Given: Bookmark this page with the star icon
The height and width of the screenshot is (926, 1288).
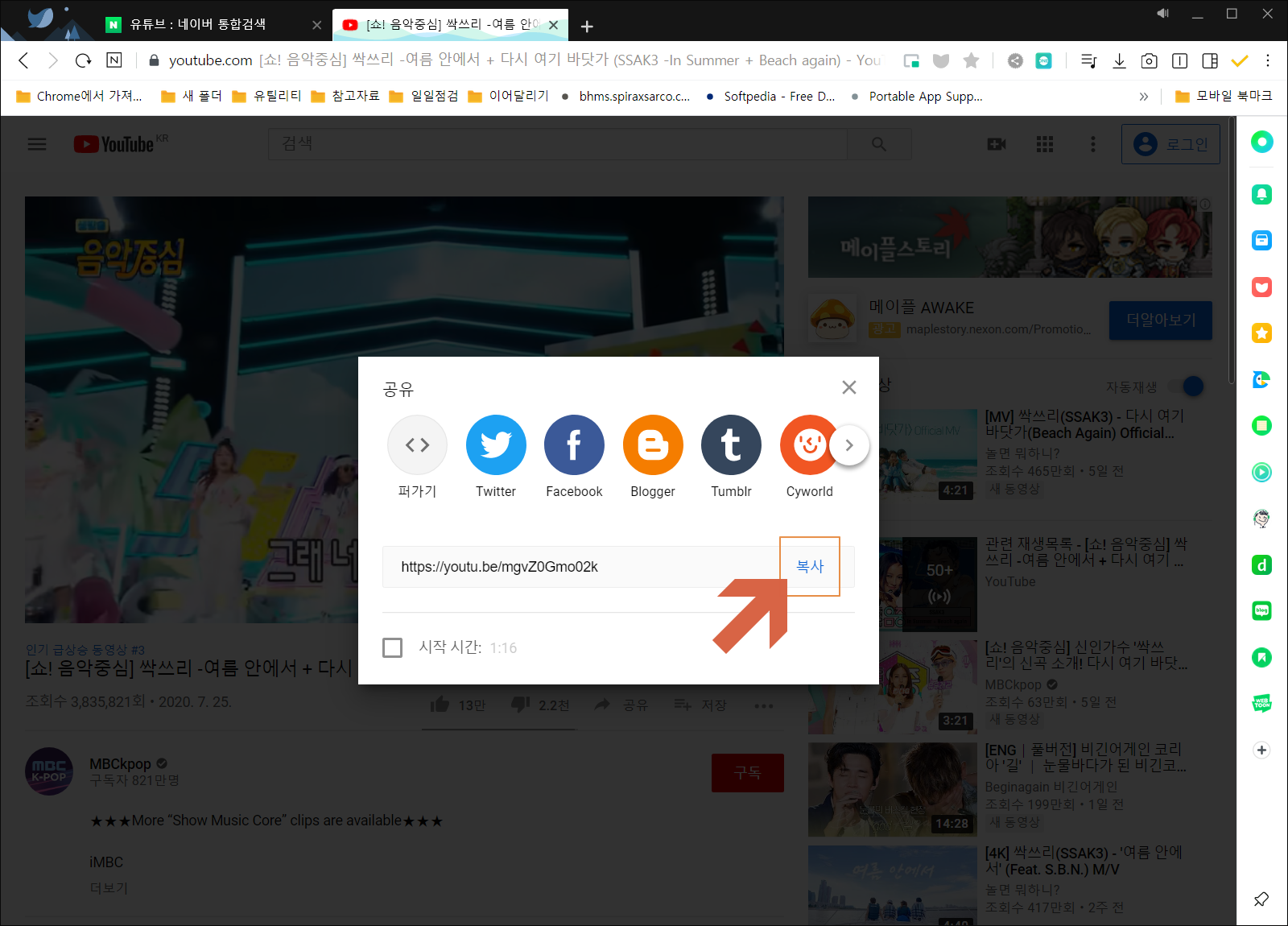Looking at the screenshot, I should coord(971,60).
